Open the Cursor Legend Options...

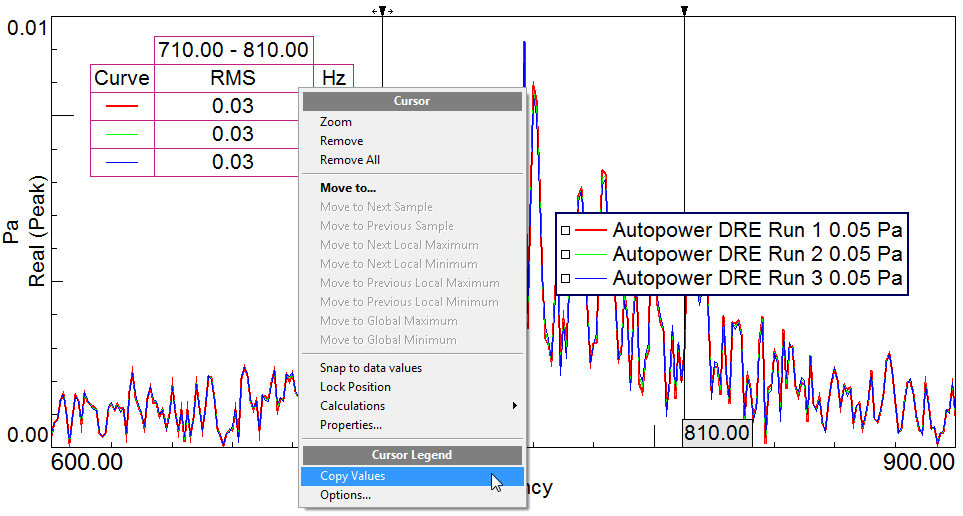coord(345,495)
